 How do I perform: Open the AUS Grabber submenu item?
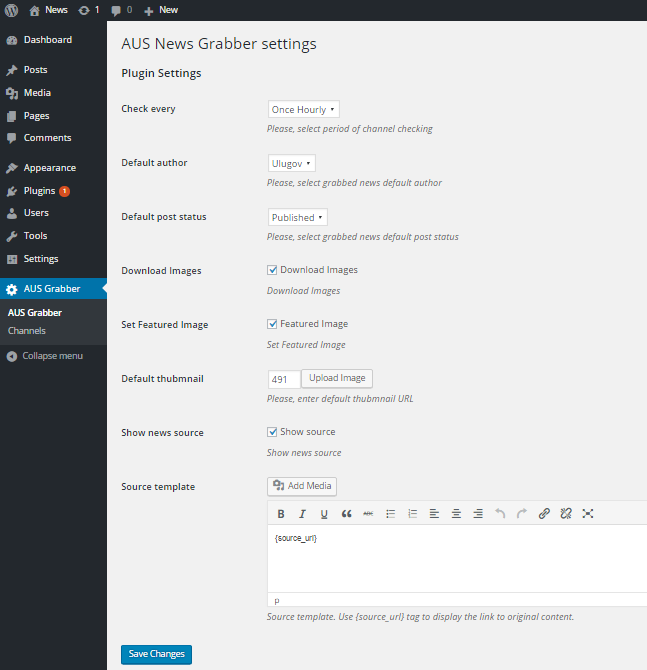pyautogui.click(x=35, y=313)
